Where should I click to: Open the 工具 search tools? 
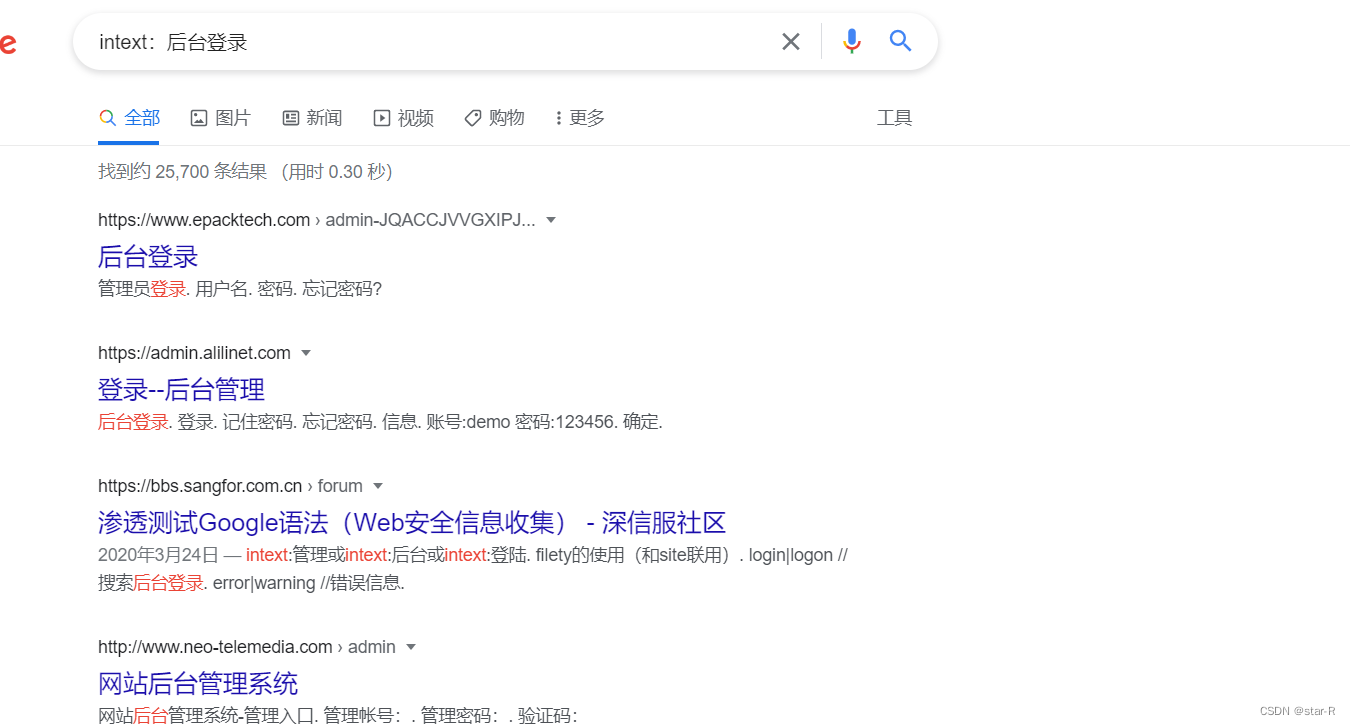point(894,118)
